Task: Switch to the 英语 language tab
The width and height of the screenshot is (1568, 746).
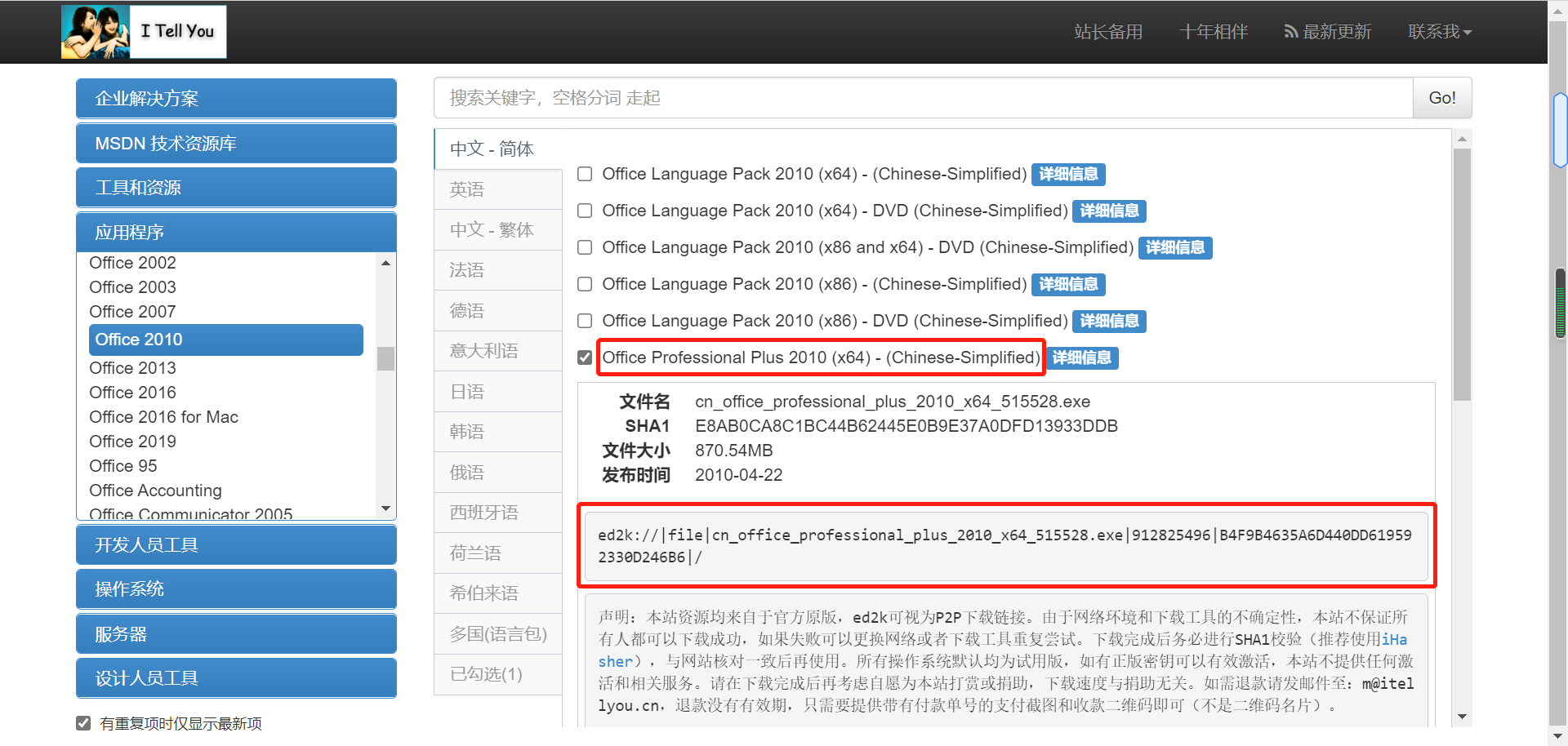Action: click(498, 189)
